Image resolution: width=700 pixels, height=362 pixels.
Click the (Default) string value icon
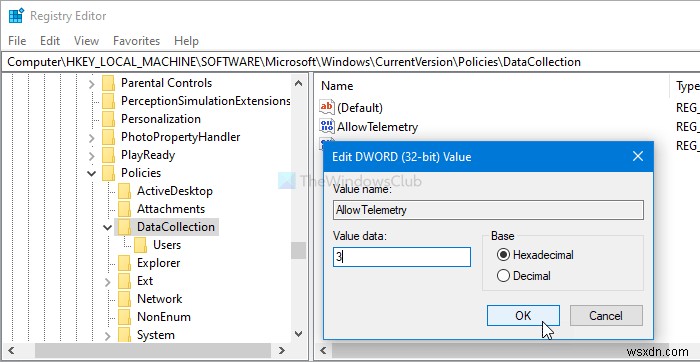coord(327,107)
